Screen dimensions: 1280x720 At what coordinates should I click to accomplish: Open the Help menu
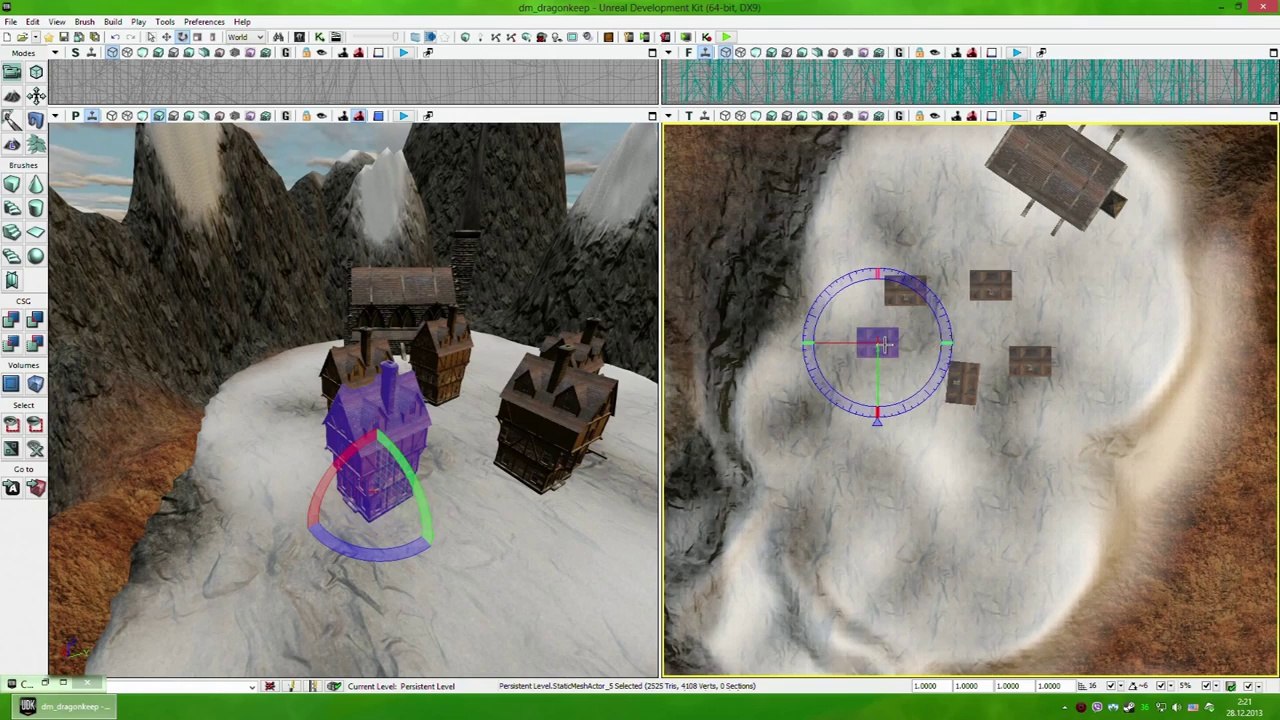(242, 21)
